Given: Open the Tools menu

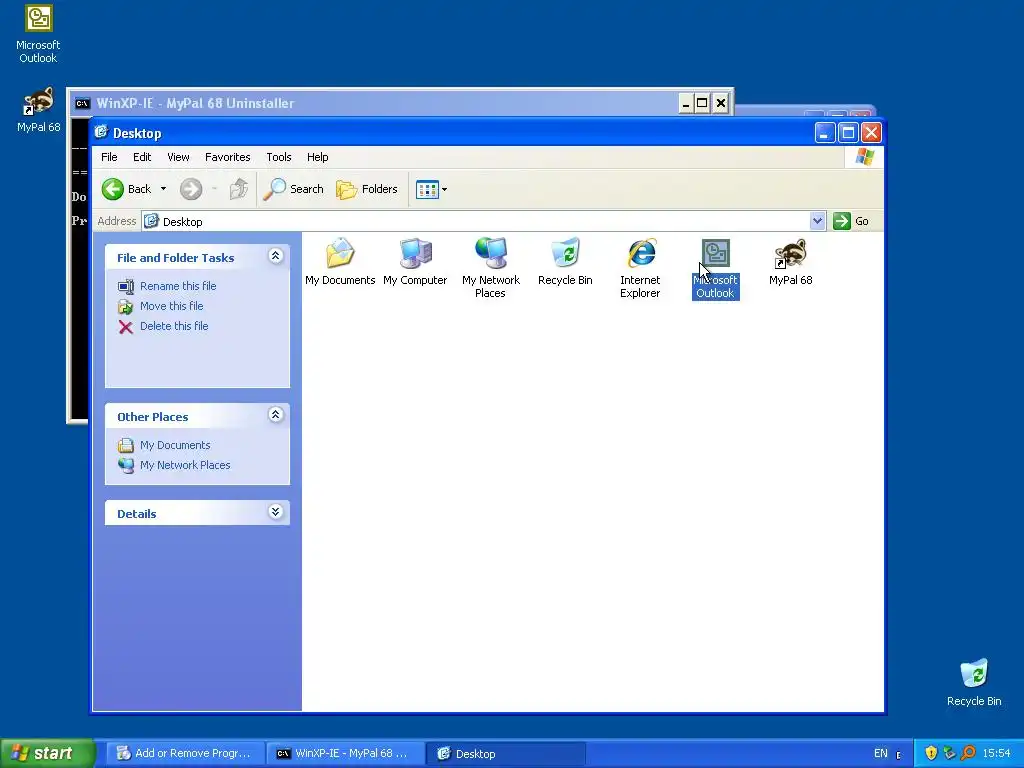Looking at the screenshot, I should (279, 157).
